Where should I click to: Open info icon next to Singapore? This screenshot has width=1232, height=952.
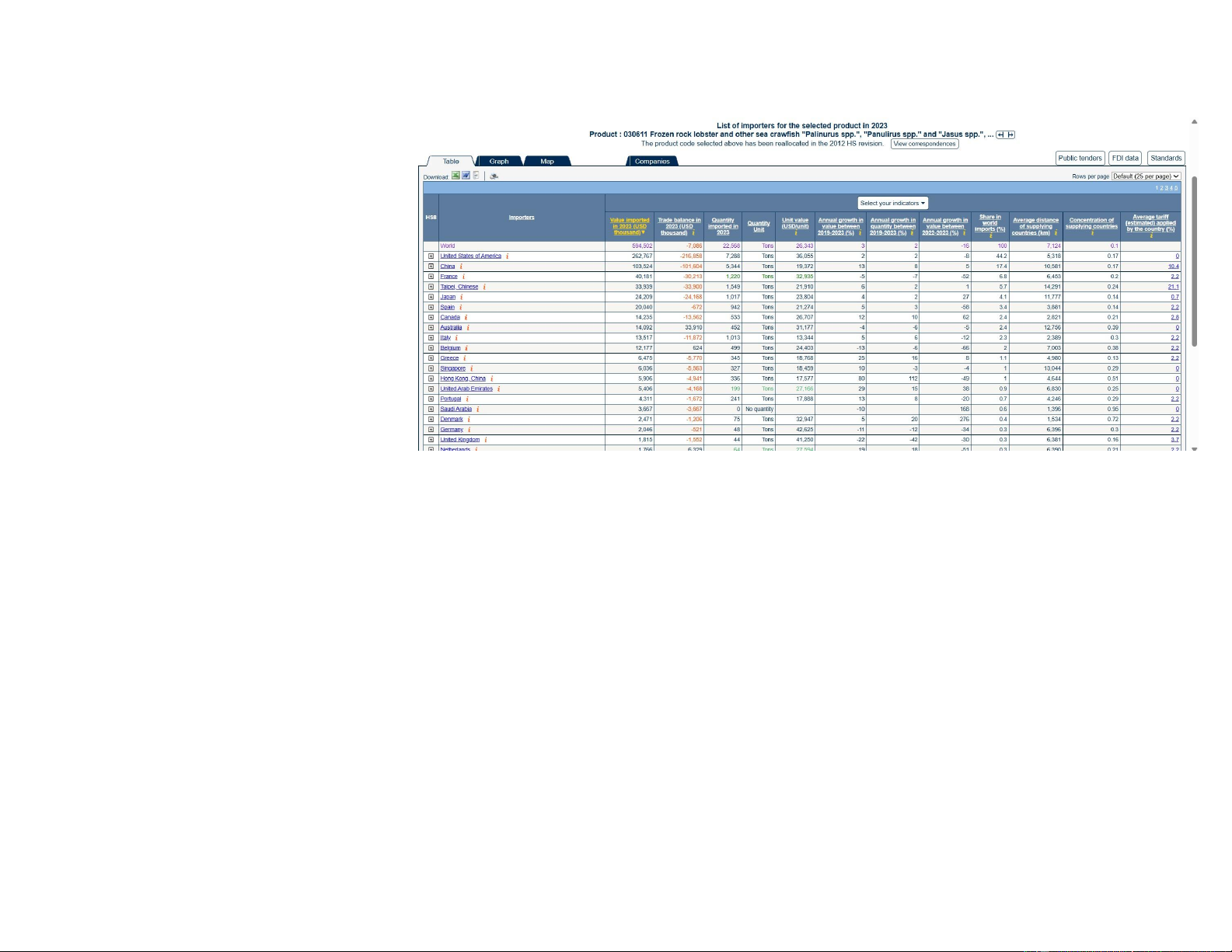point(471,368)
